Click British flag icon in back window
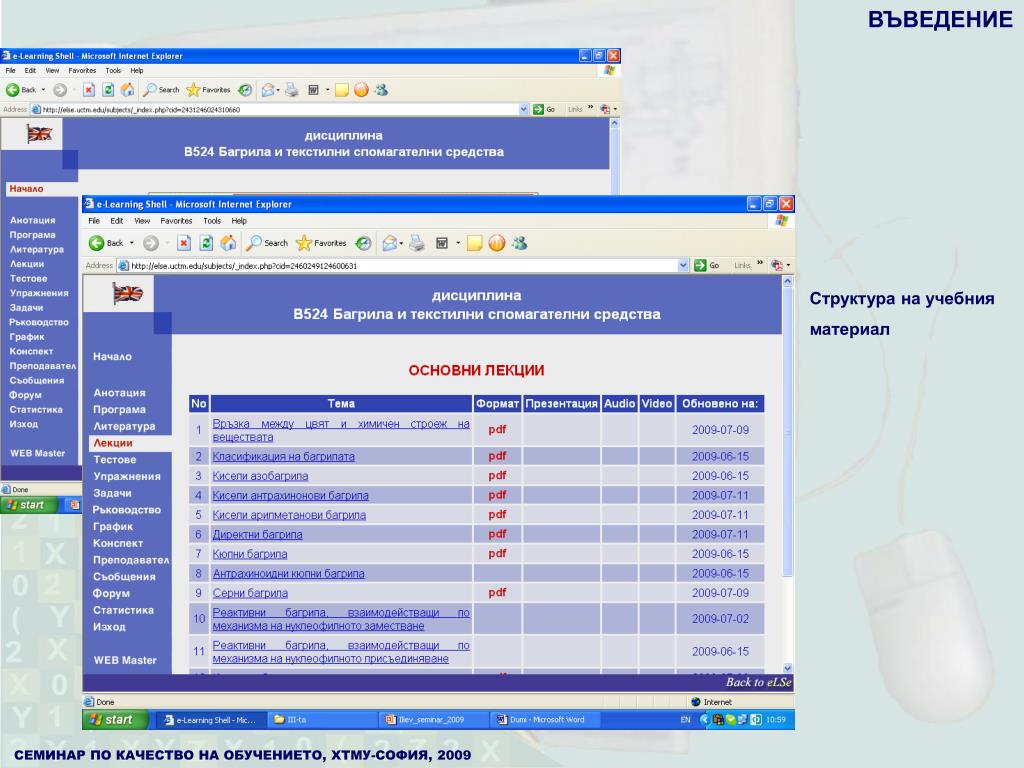The width and height of the screenshot is (1024, 768). coord(39,134)
